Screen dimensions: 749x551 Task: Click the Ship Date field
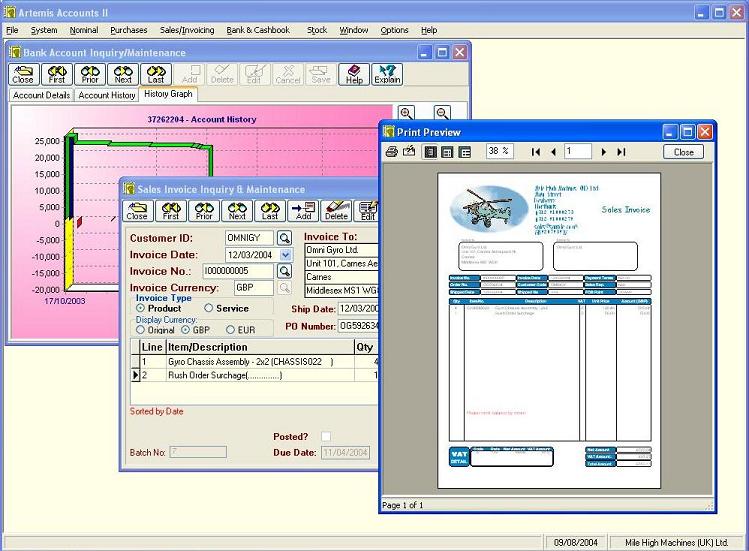coord(358,309)
